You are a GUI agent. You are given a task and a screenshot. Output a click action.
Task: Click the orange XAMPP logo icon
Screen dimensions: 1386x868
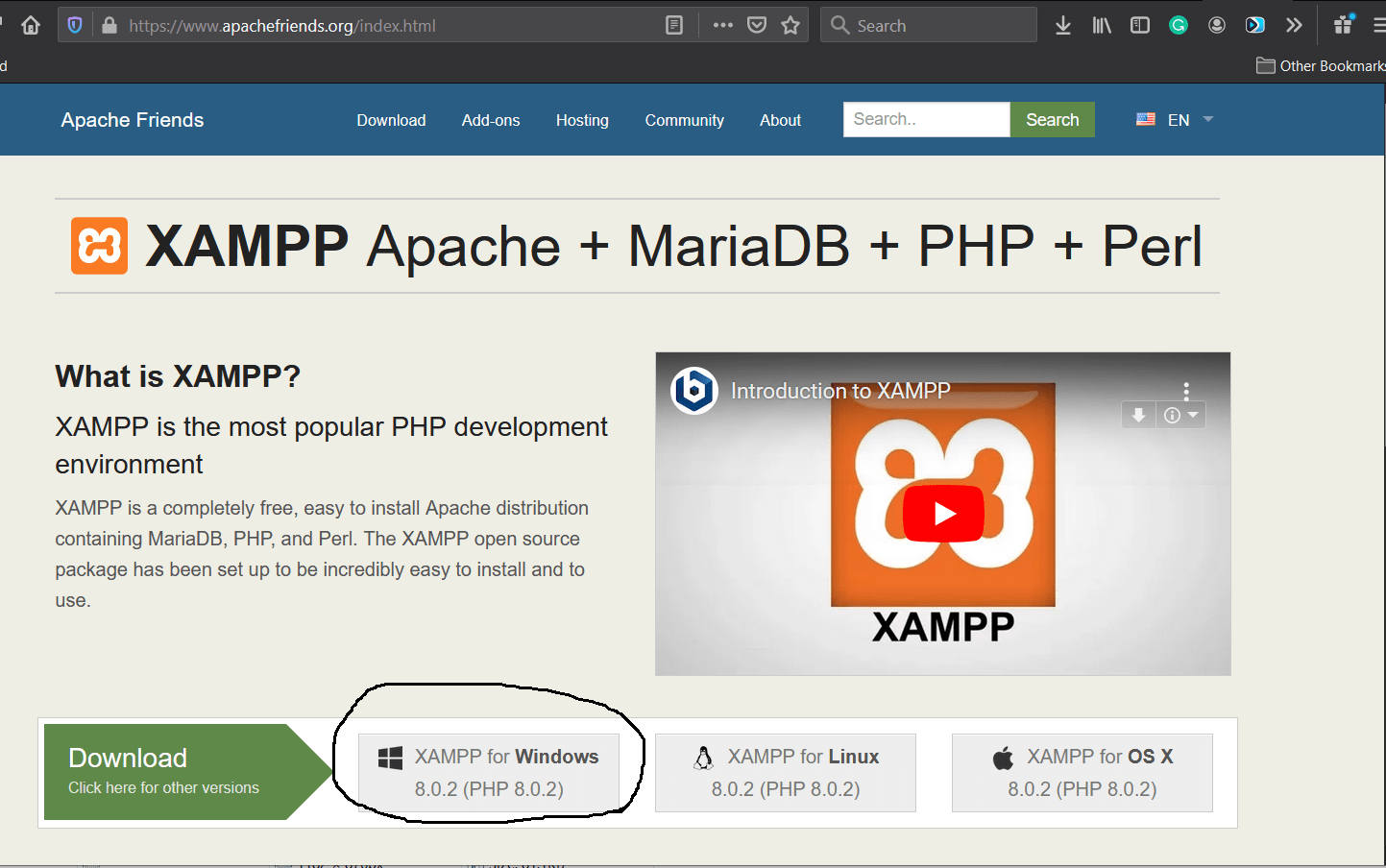99,246
